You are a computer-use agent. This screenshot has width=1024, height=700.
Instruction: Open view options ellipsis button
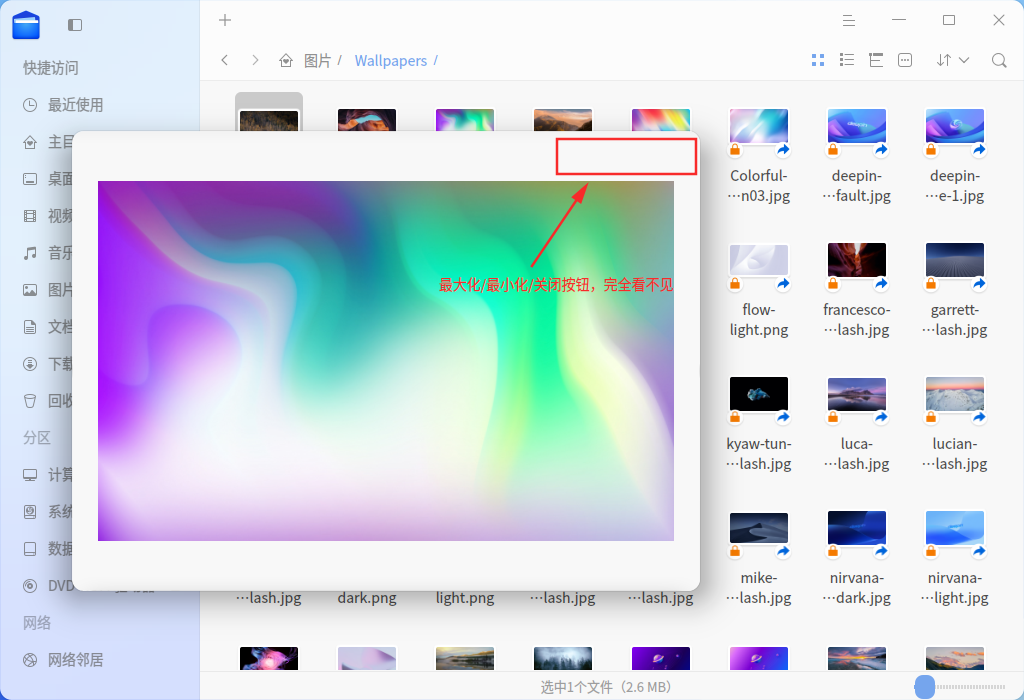[905, 60]
